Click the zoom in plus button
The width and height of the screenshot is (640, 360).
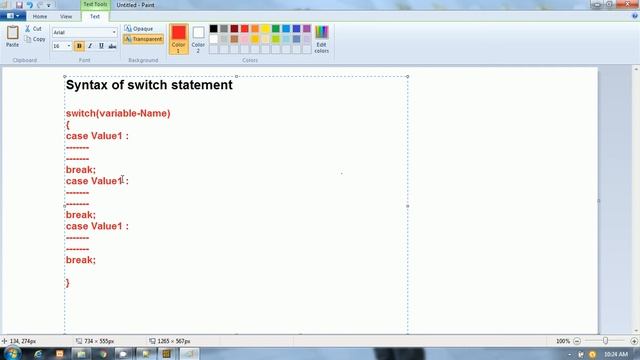[634, 341]
